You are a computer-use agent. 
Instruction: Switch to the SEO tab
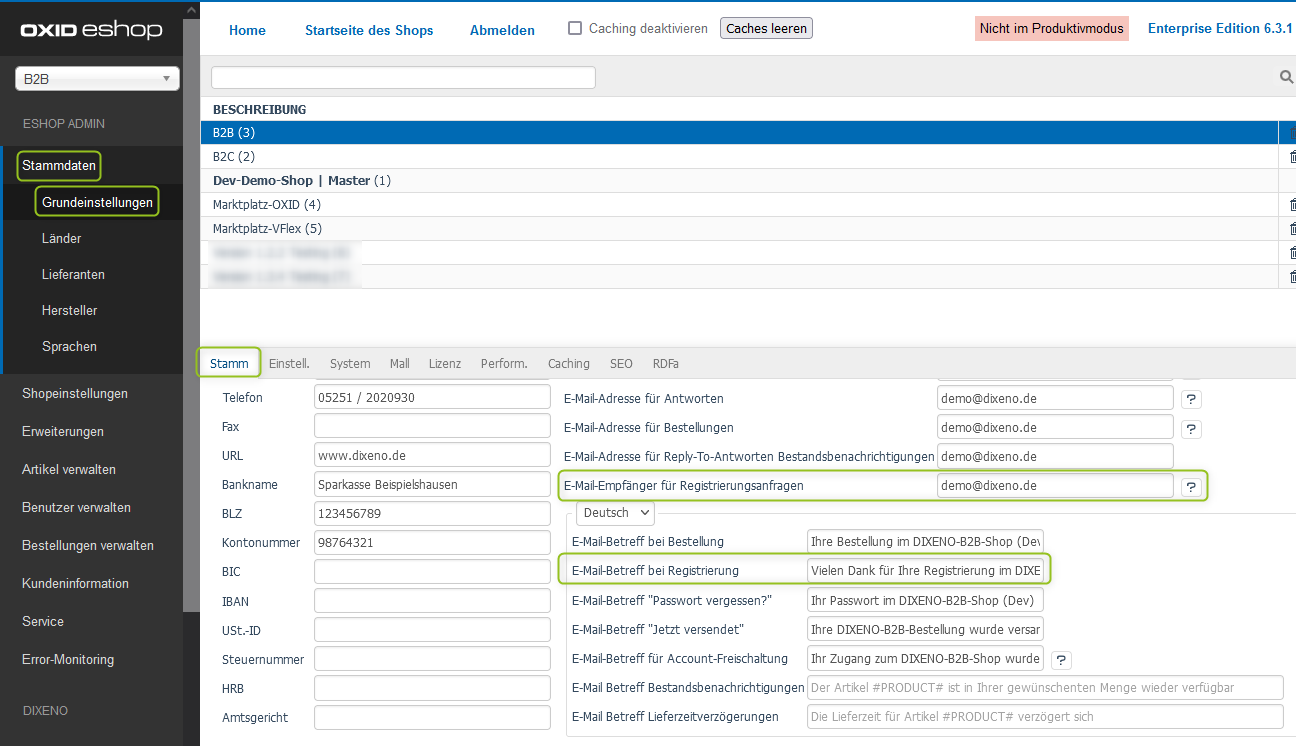pyautogui.click(x=621, y=363)
